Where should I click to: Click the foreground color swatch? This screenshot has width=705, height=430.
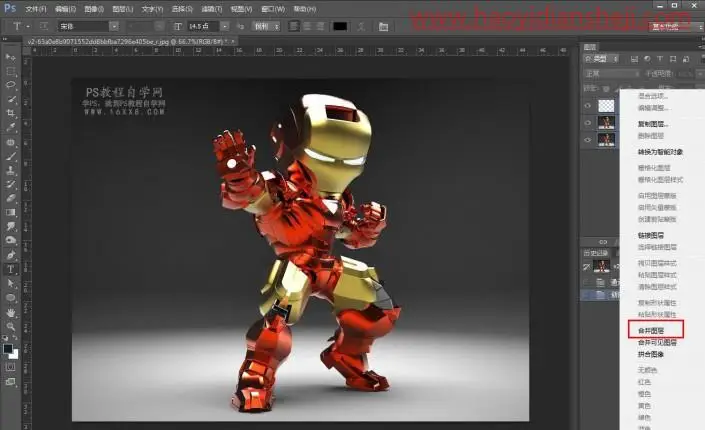pos(8,349)
